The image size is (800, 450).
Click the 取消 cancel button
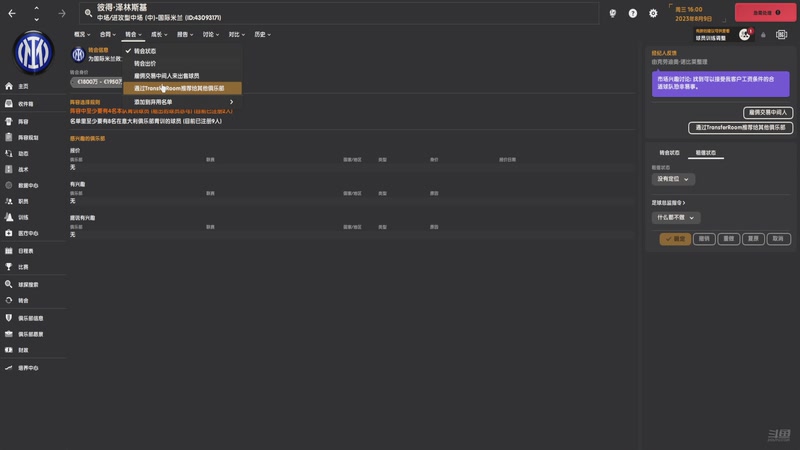(778, 239)
